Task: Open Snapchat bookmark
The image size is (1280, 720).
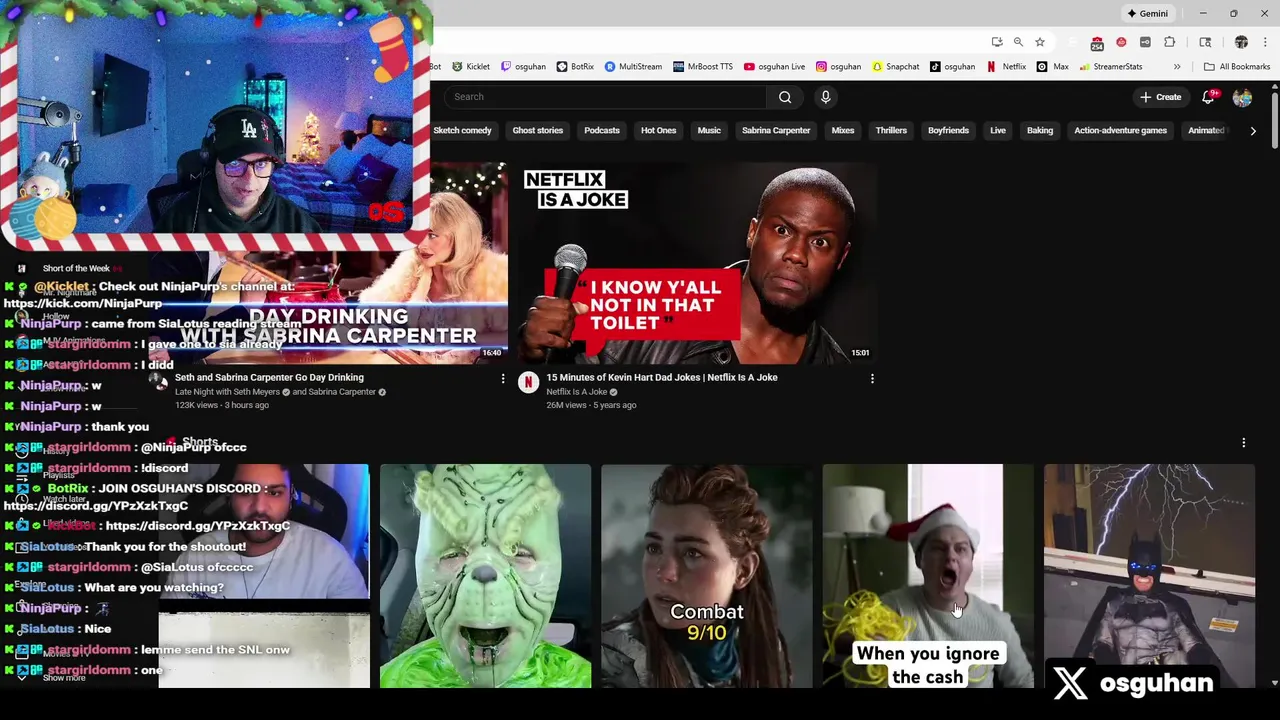Action: pos(895,67)
